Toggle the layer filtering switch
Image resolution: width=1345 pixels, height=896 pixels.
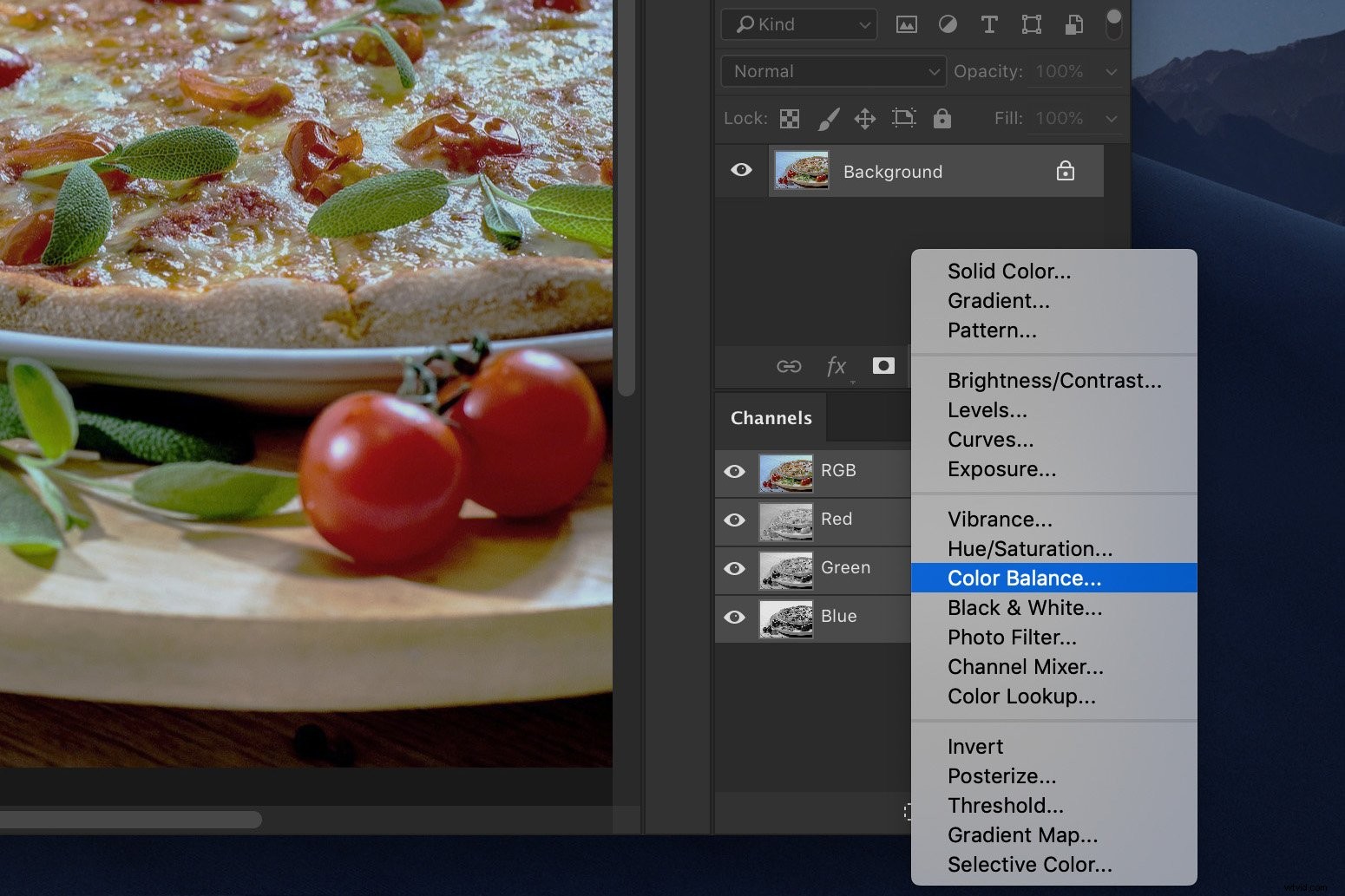point(1113,24)
